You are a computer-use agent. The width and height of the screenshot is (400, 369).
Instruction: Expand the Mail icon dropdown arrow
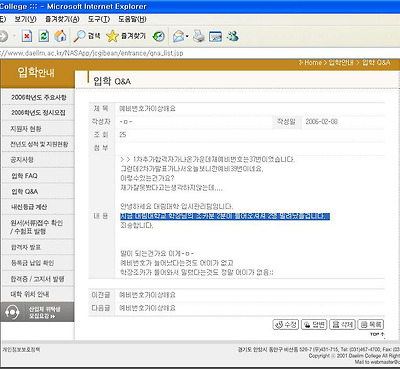click(187, 36)
